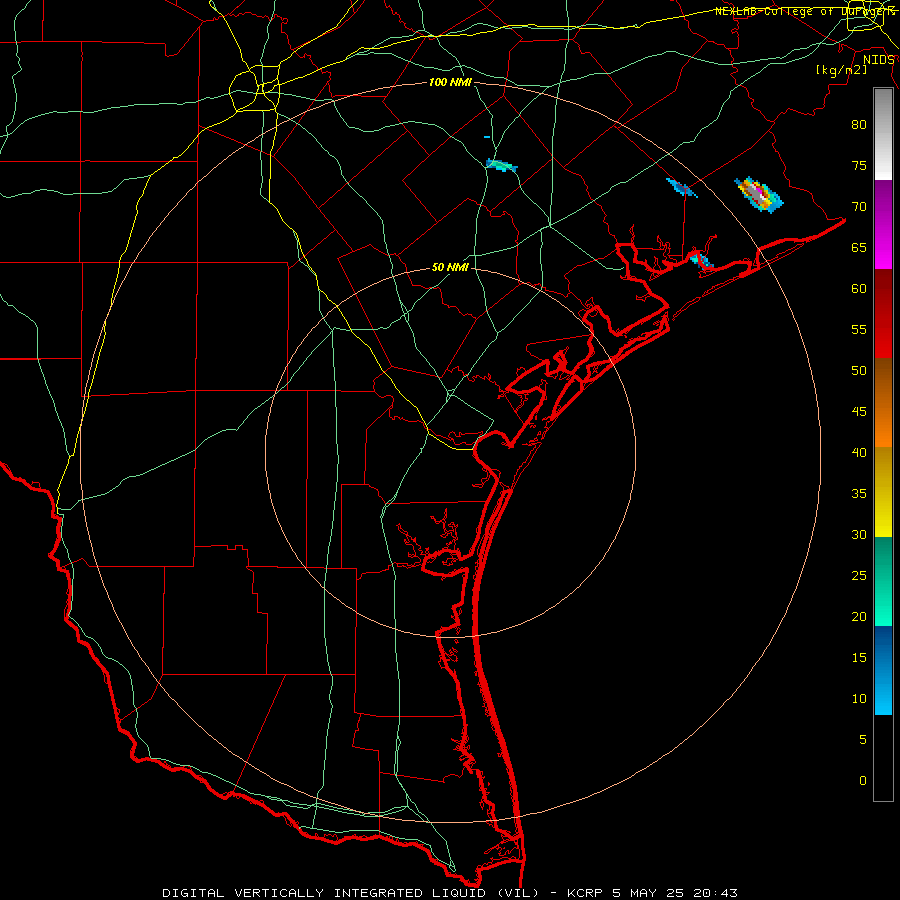Click the '30' value on the color scale

pos(859,535)
